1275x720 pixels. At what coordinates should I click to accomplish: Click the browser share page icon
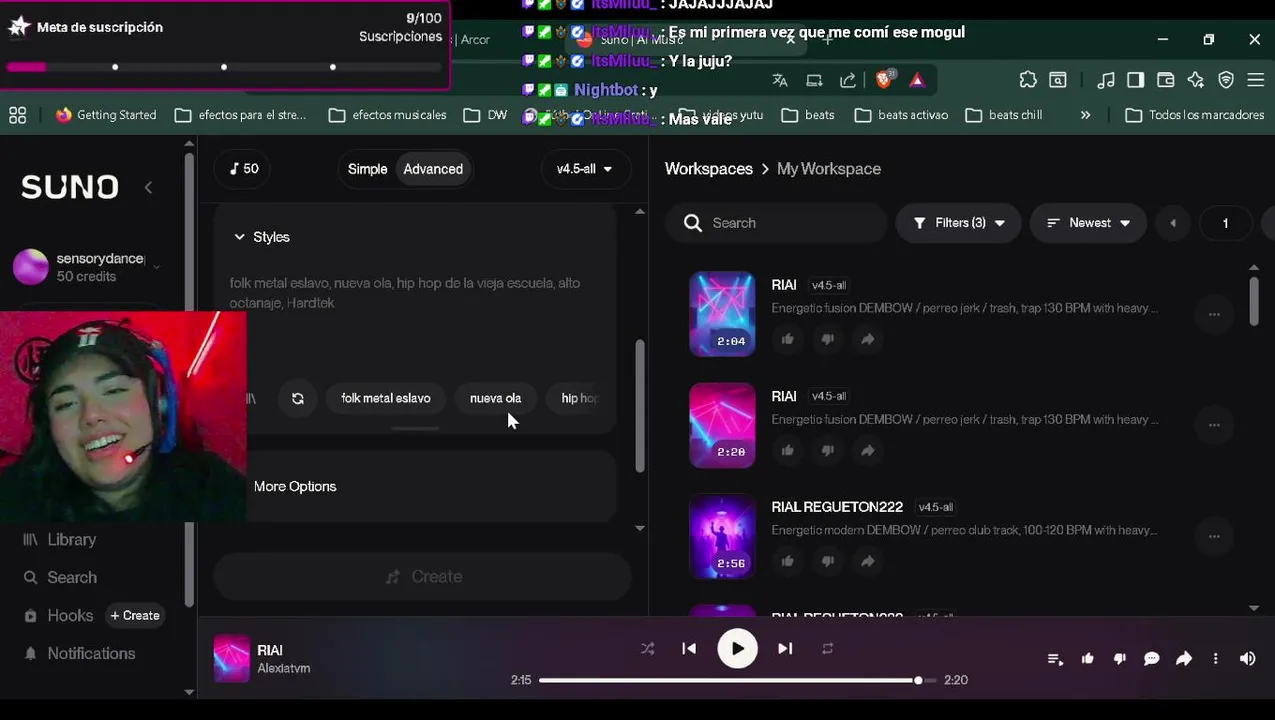(848, 80)
